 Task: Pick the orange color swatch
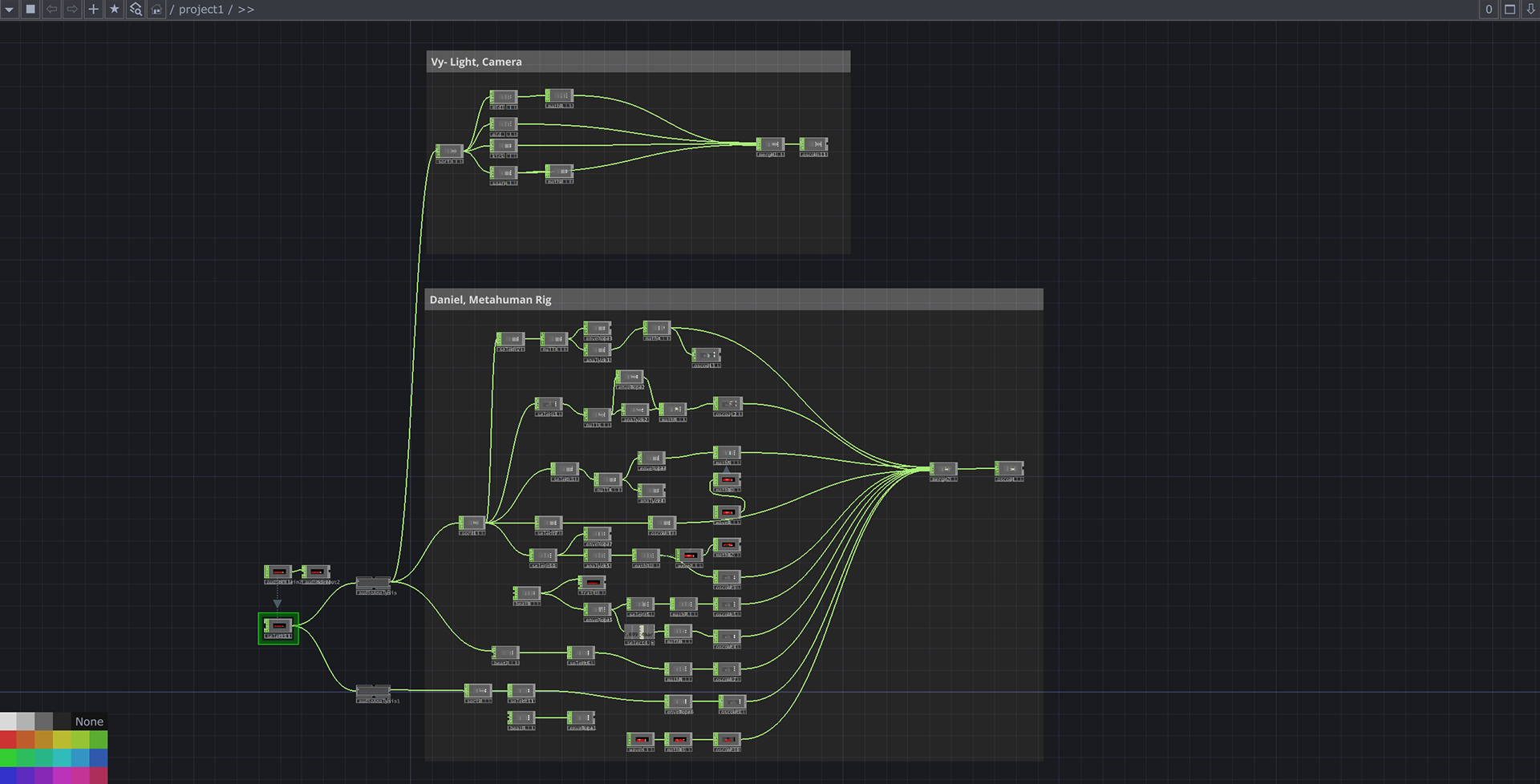[26, 739]
